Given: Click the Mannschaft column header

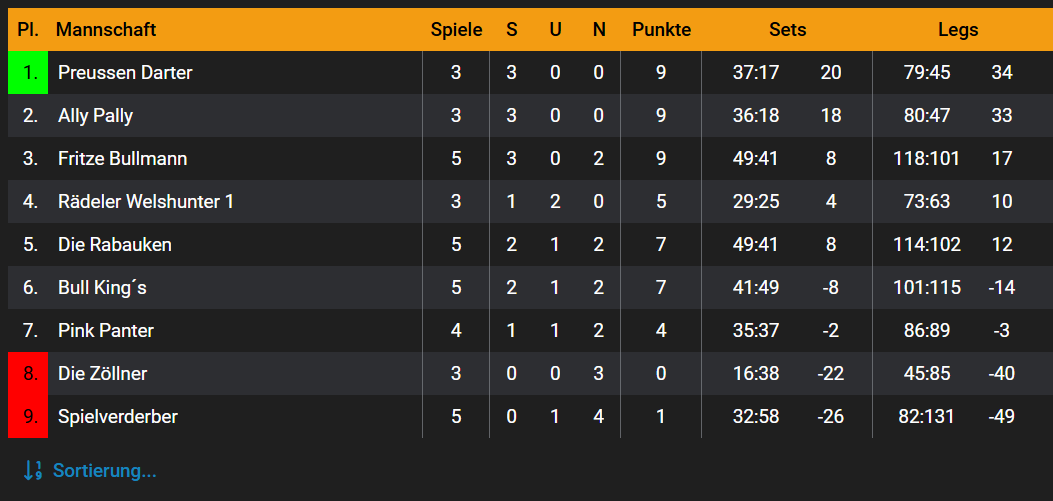Looking at the screenshot, I should (106, 30).
